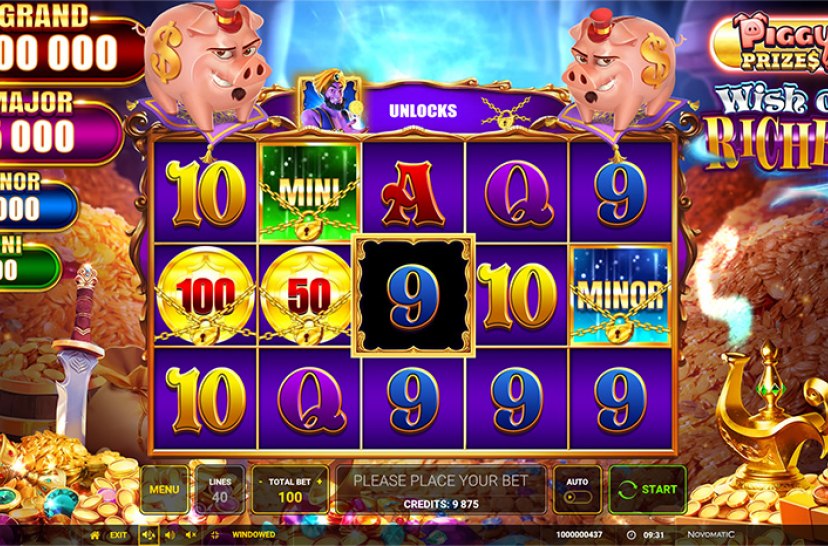The height and width of the screenshot is (546, 828).
Task: Hit the green START spin button
Action: click(648, 489)
